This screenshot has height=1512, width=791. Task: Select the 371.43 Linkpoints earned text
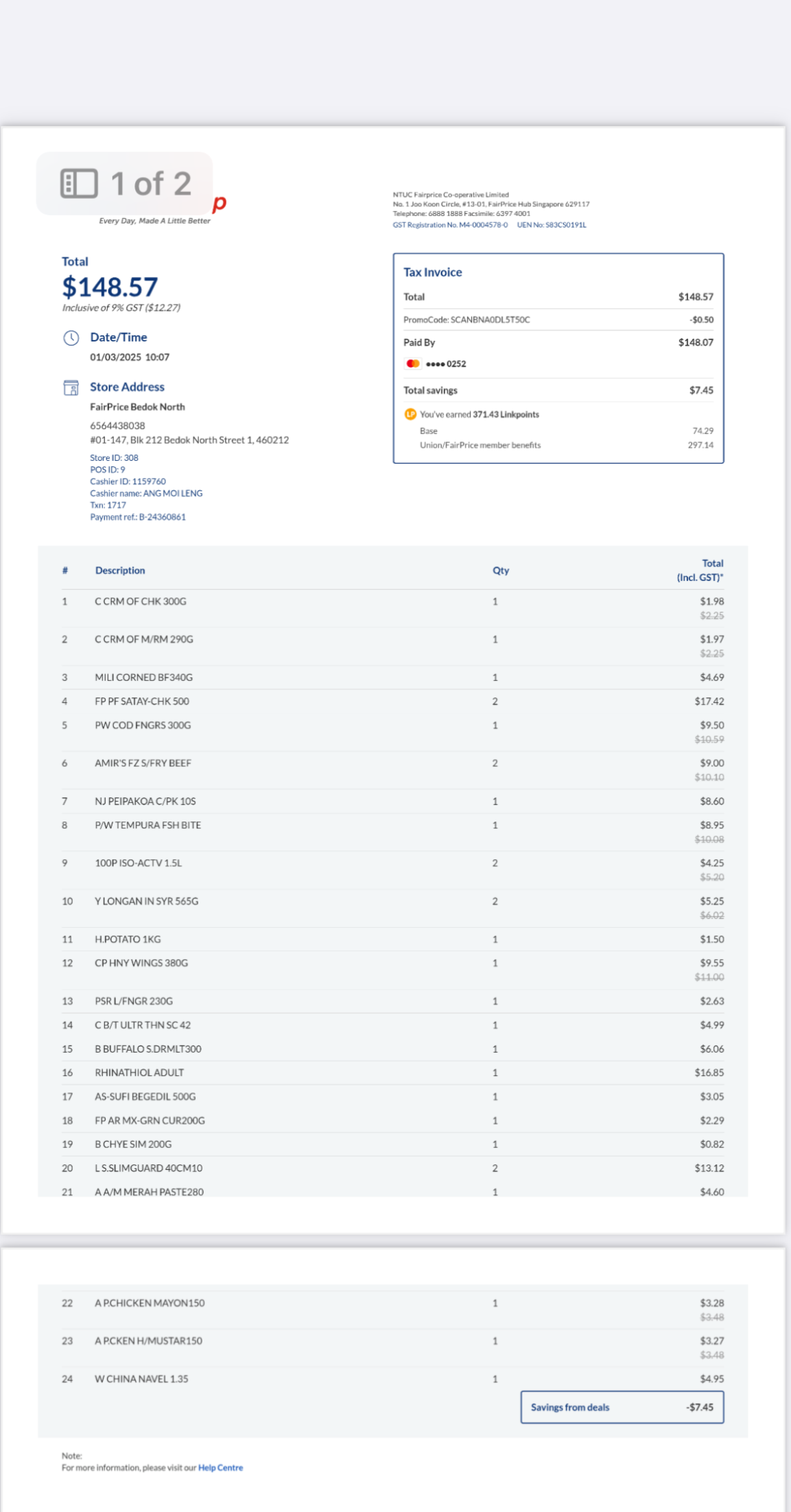coord(506,414)
